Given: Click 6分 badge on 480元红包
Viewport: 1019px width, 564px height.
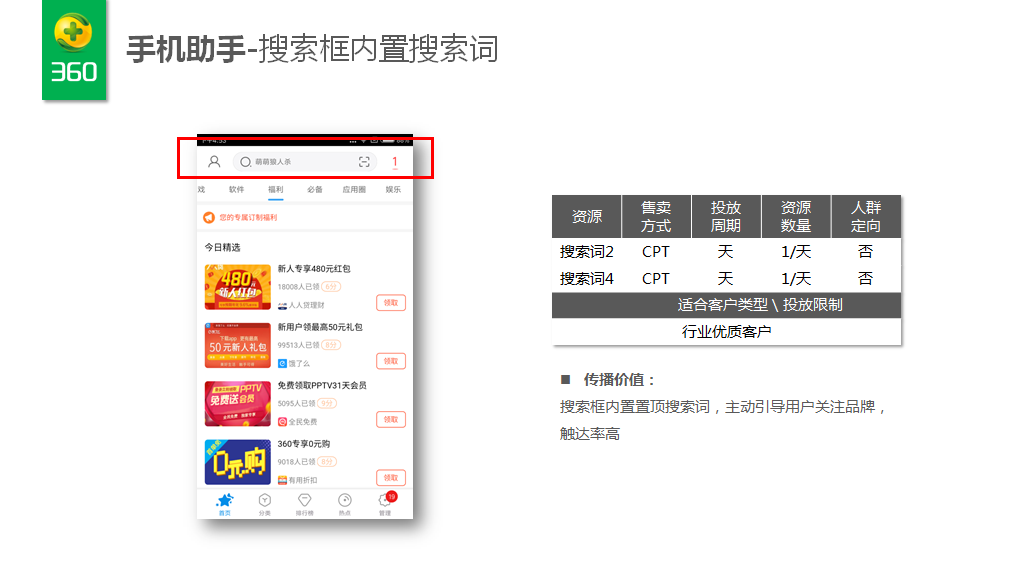Looking at the screenshot, I should (331, 287).
